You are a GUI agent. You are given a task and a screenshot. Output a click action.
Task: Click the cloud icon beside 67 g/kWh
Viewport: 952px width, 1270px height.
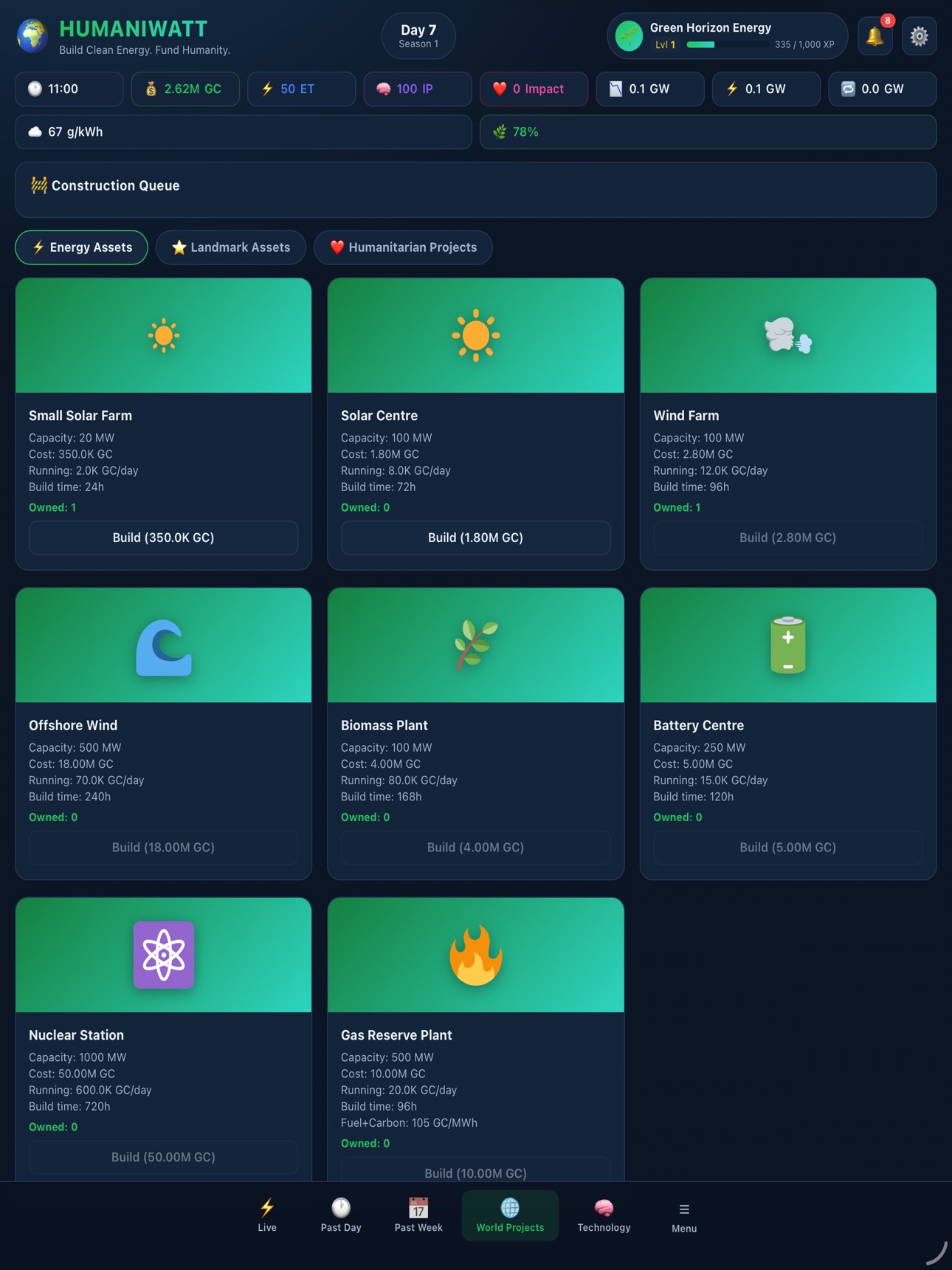tap(35, 131)
